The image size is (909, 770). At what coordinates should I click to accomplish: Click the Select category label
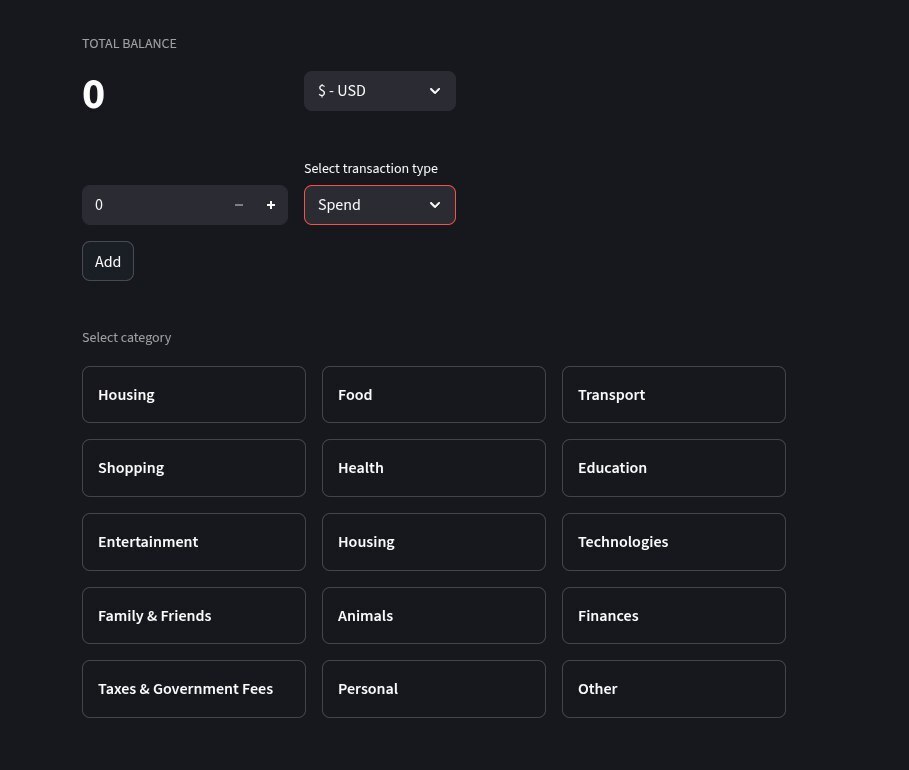coord(126,337)
